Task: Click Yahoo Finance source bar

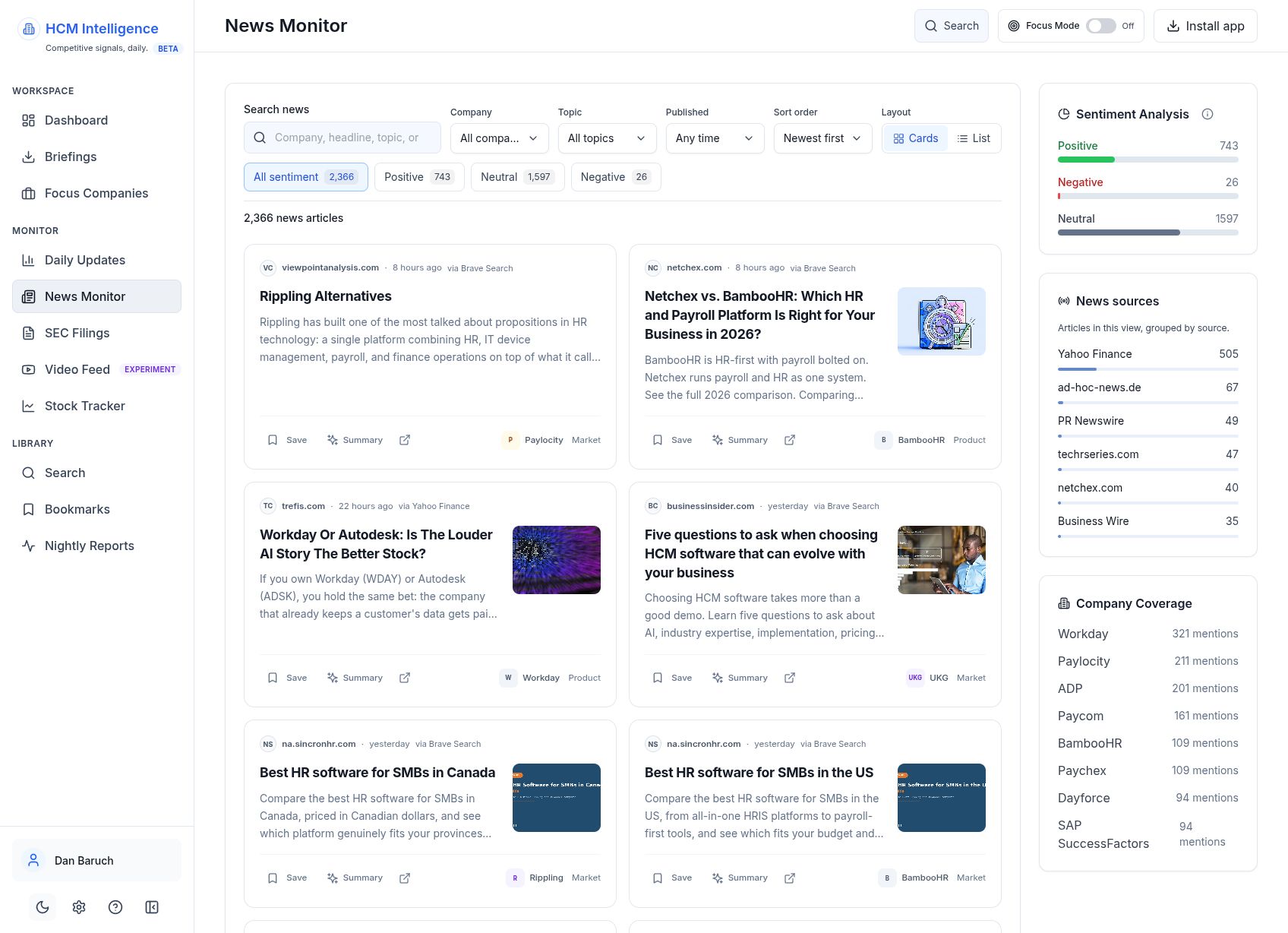Action: pos(1148,369)
